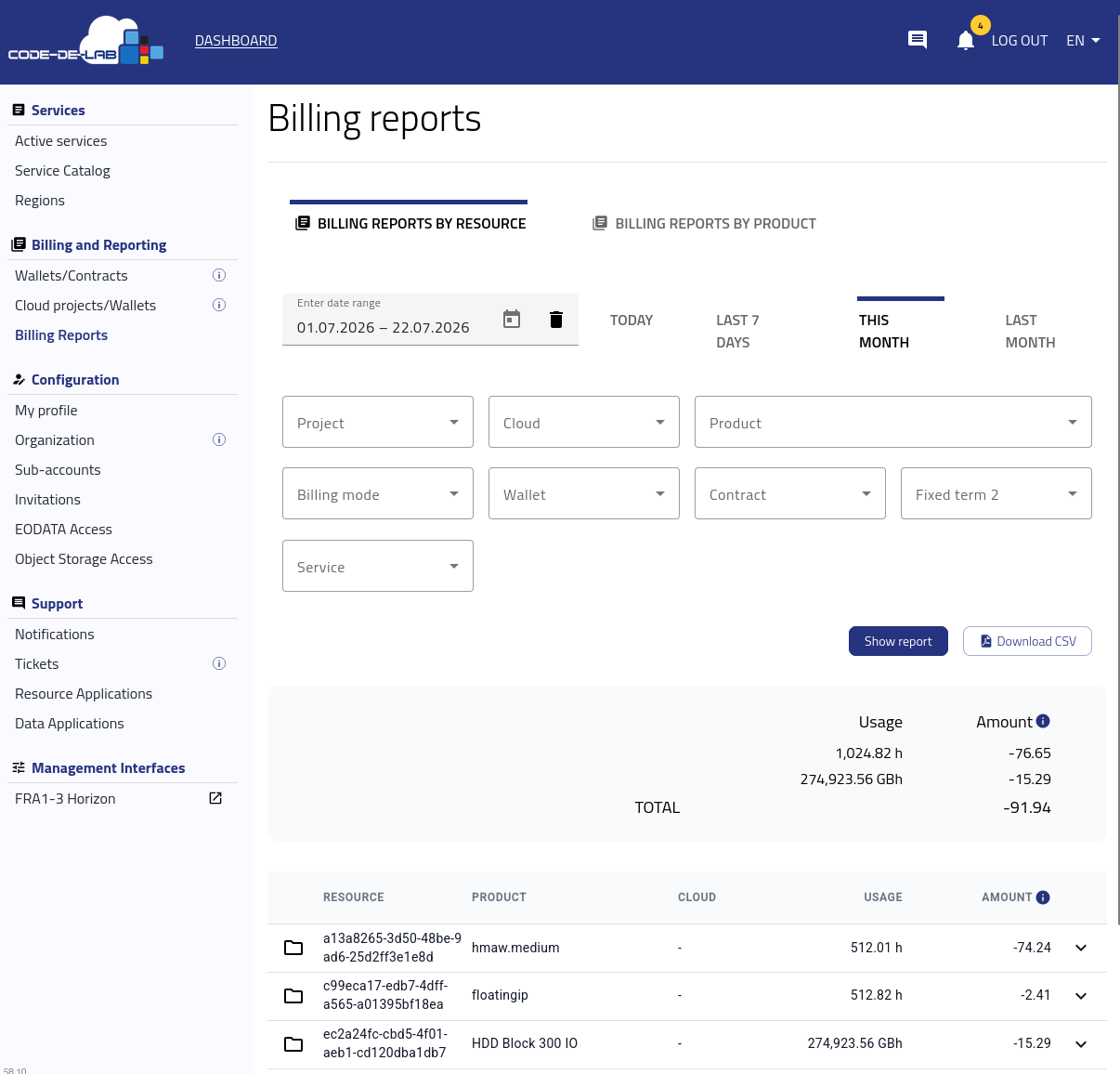1120x1074 pixels.
Task: Click info icon beside summary Amount
Action: pos(1043,721)
